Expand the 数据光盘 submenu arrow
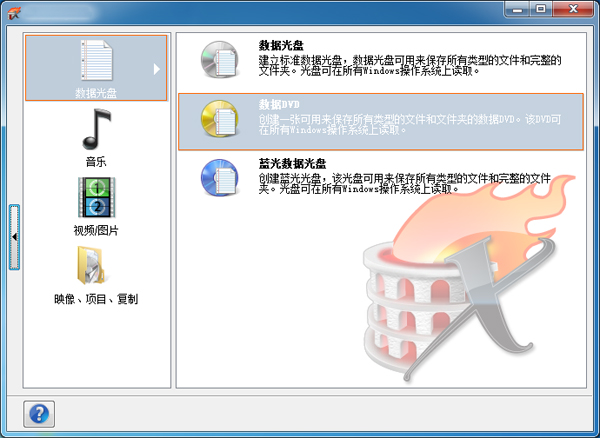This screenshot has width=600, height=438. (157, 69)
